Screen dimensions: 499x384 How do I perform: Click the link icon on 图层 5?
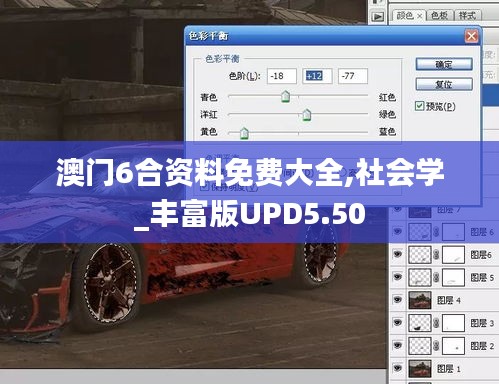pyautogui.click(x=436, y=277)
